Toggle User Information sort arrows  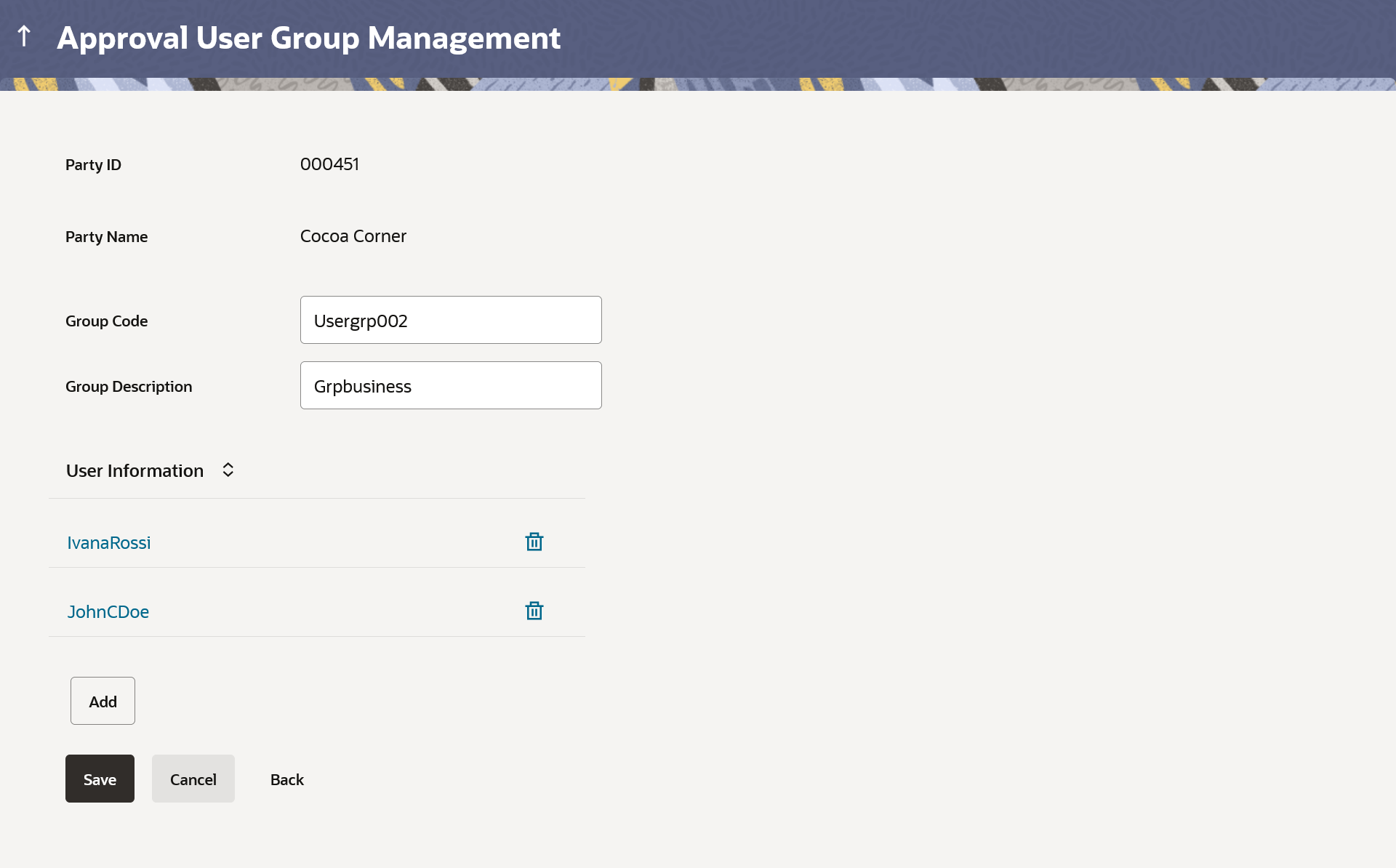pos(228,470)
